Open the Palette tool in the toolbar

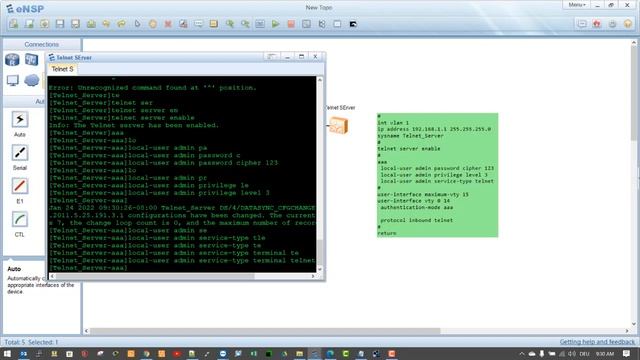[214, 24]
